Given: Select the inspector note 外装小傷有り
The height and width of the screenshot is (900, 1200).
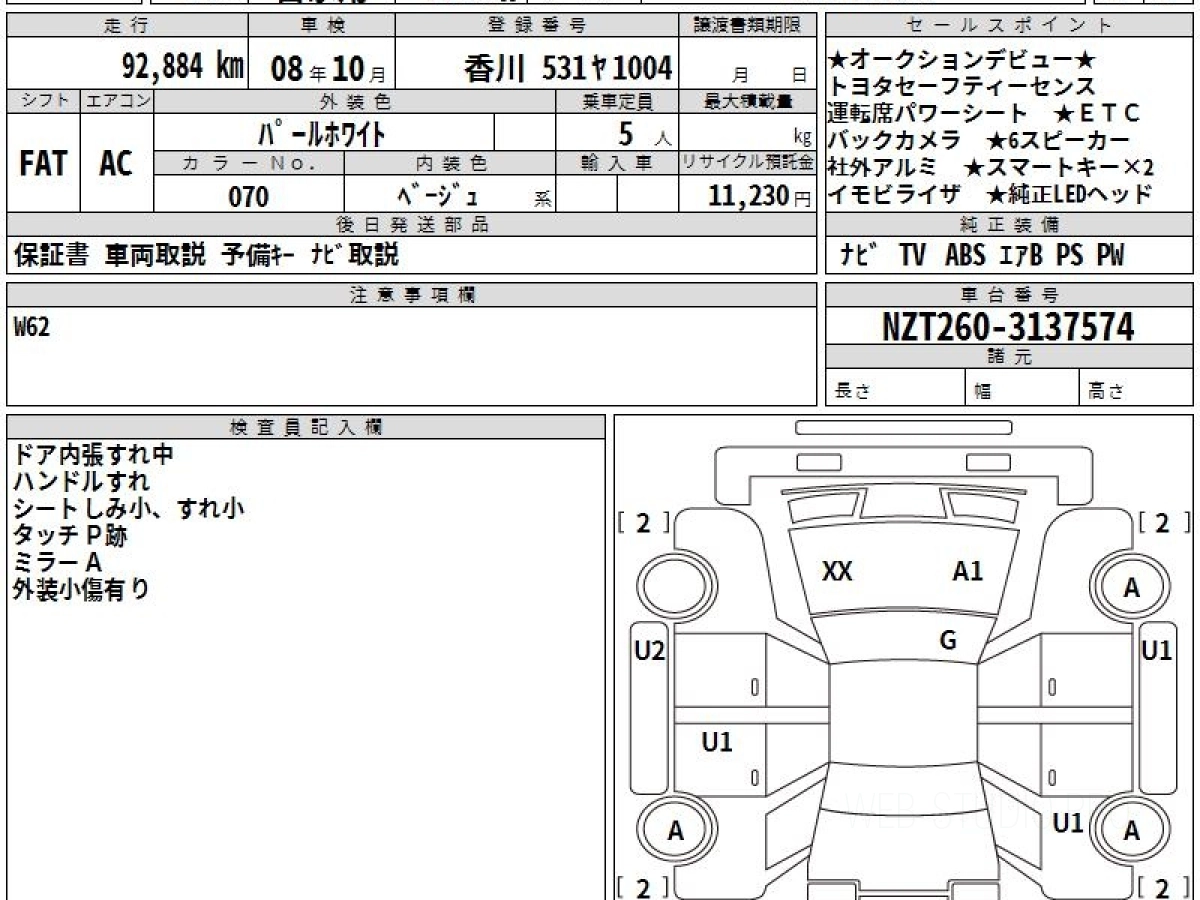Looking at the screenshot, I should (81, 589).
